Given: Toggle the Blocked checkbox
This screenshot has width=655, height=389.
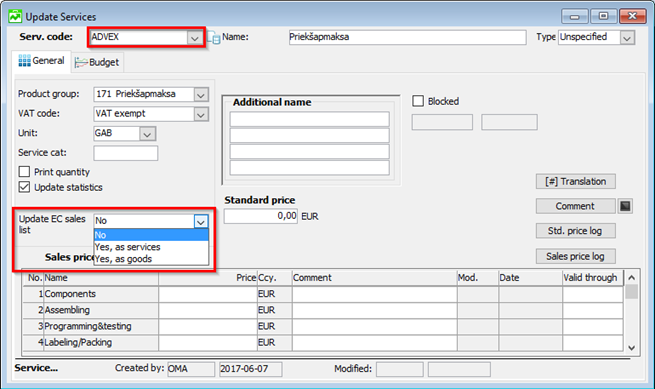Looking at the screenshot, I should tap(418, 101).
